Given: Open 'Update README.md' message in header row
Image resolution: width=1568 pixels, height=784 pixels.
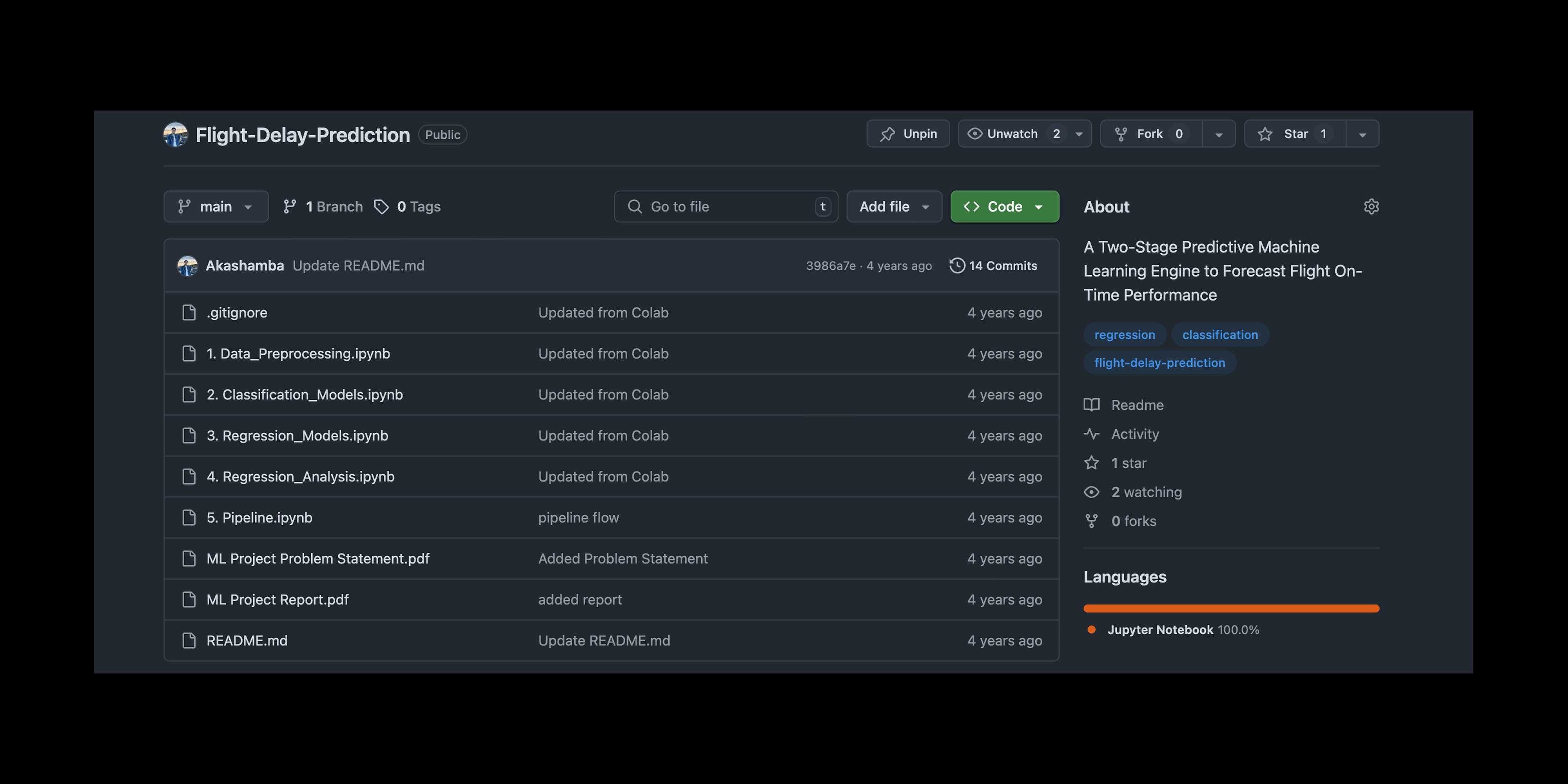Looking at the screenshot, I should coord(359,265).
